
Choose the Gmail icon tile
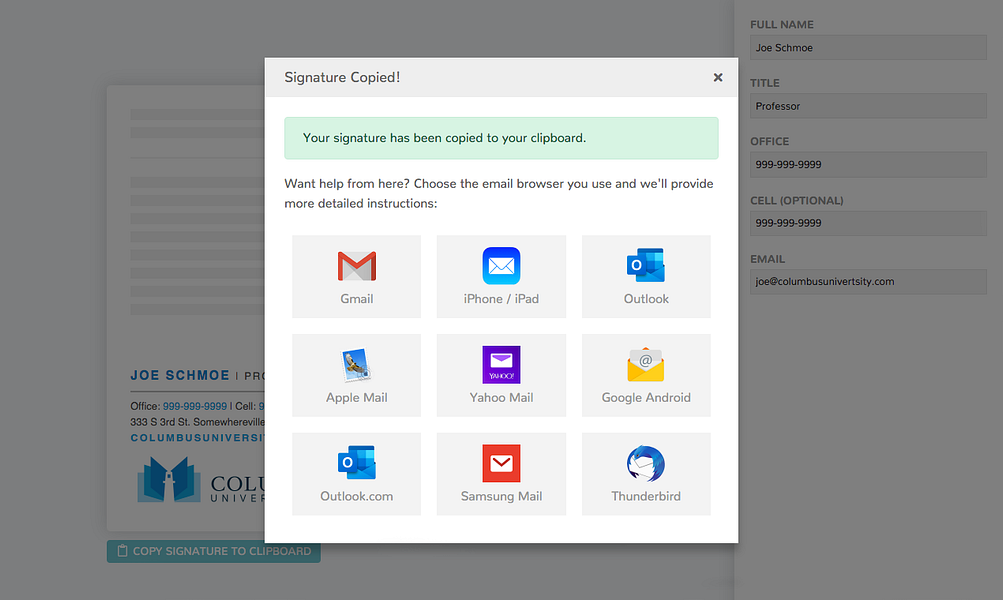point(356,276)
